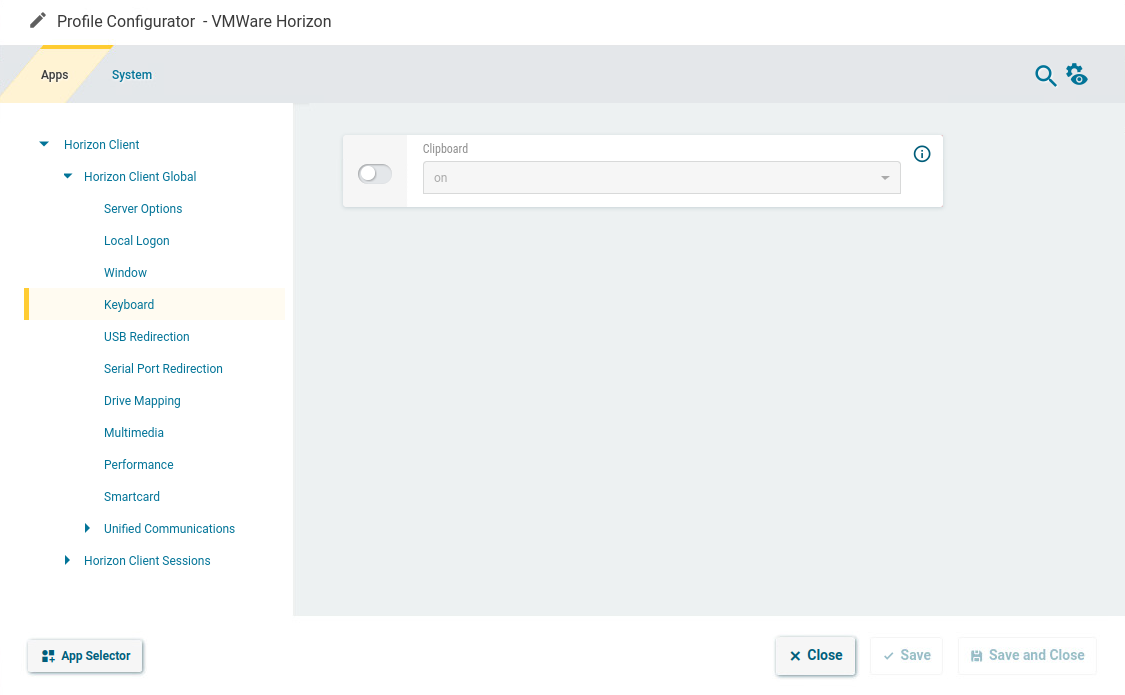Select Drive Mapping in the tree
1125x695 pixels.
(x=142, y=401)
